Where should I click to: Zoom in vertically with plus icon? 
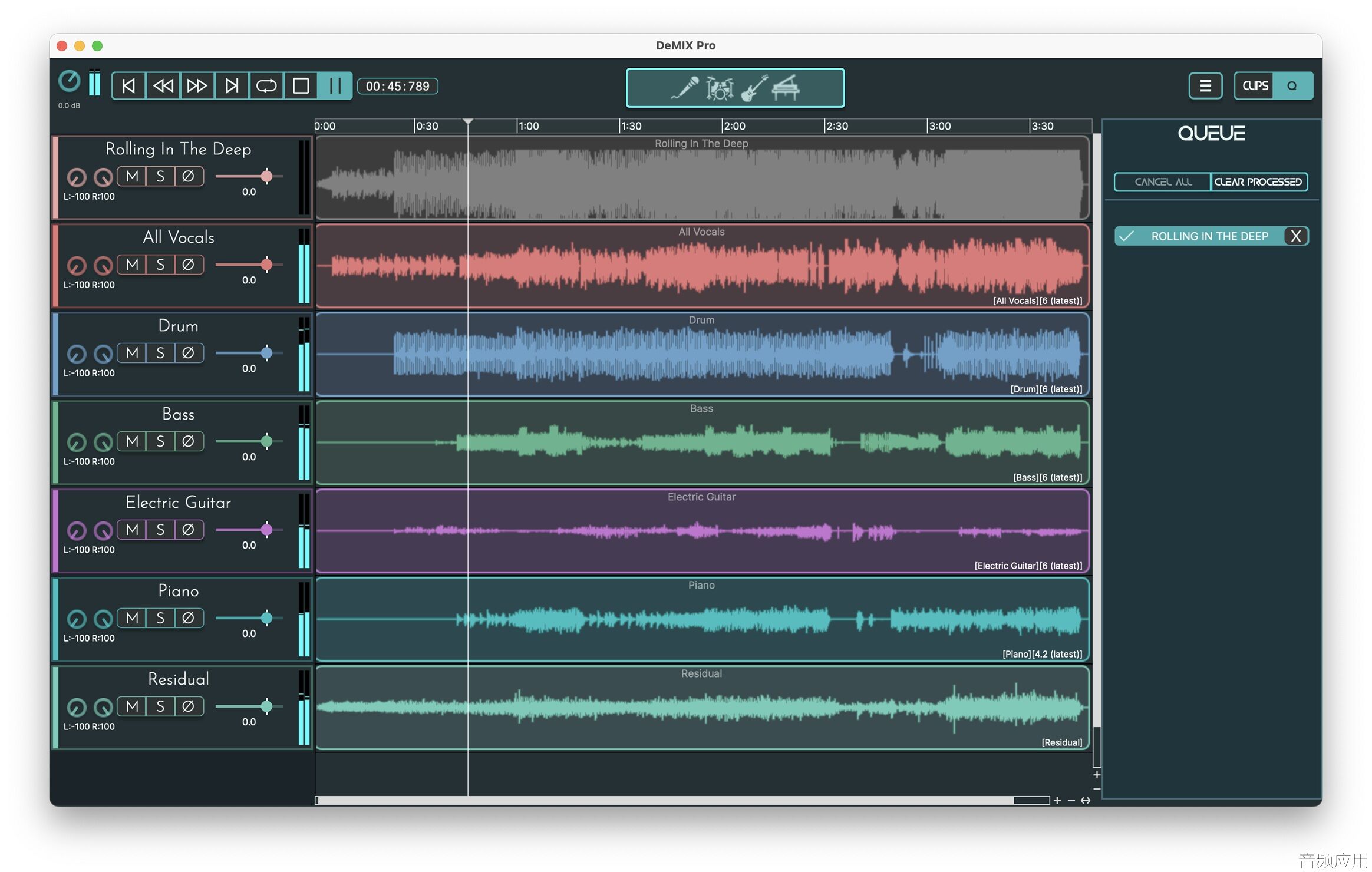click(1097, 775)
